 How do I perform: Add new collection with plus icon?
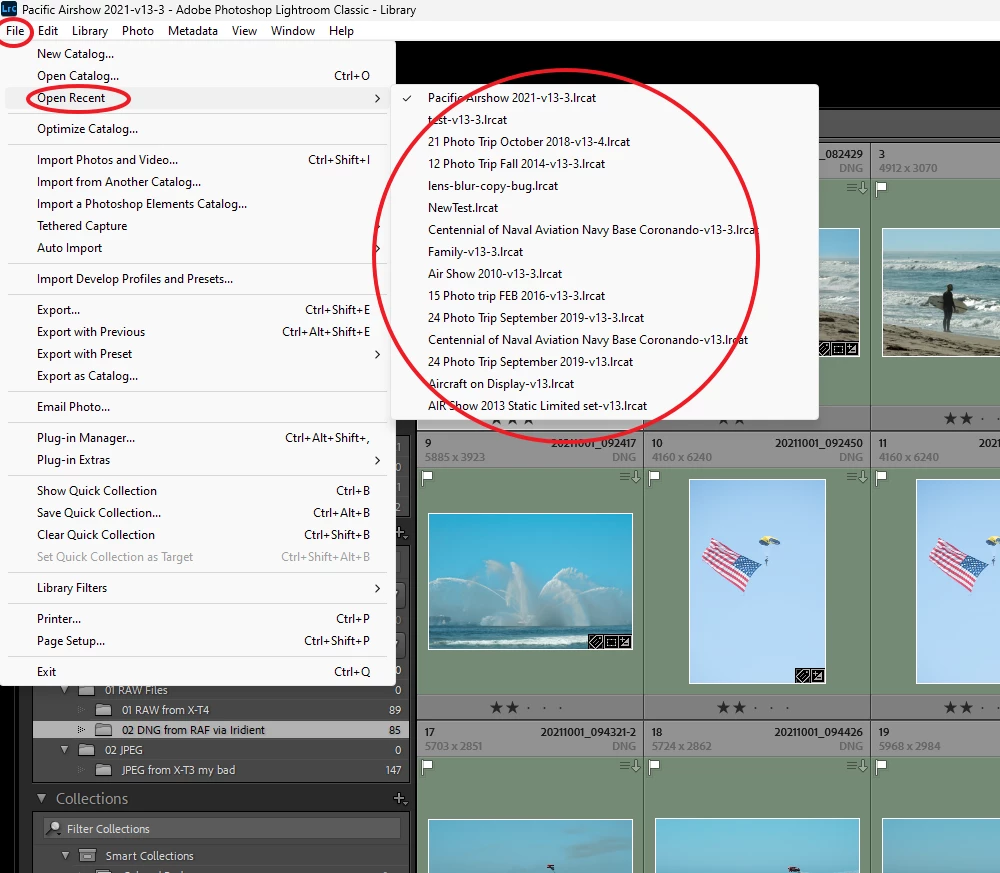400,798
